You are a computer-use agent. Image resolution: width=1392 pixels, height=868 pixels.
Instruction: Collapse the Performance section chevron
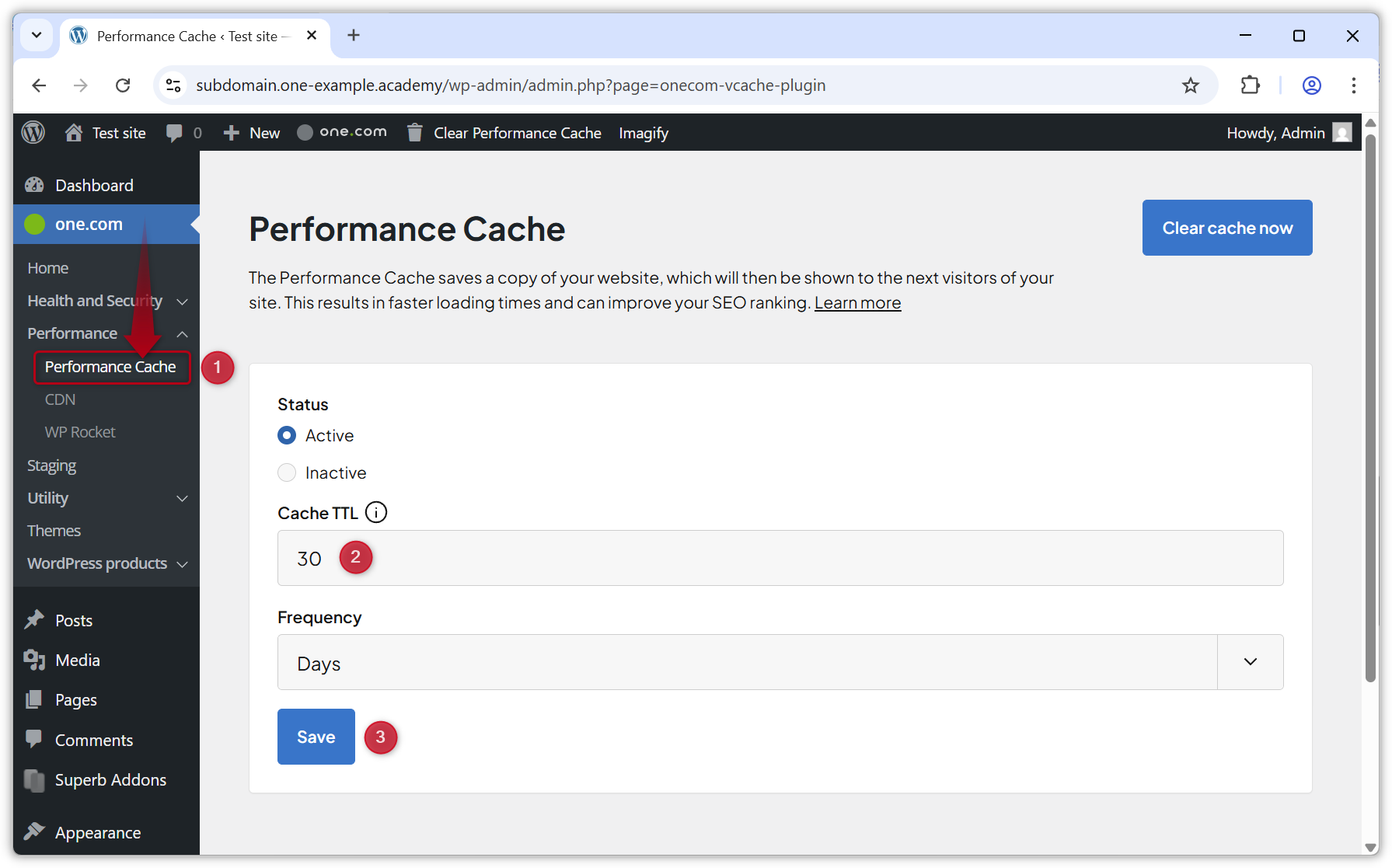pyautogui.click(x=182, y=333)
